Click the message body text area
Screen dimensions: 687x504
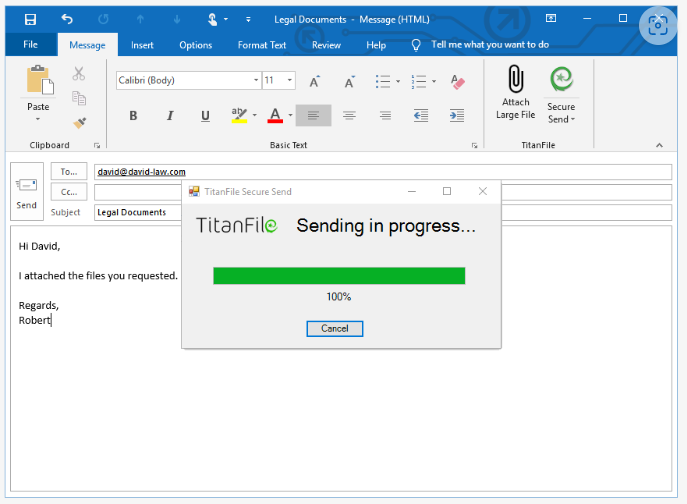pyautogui.click(x=341, y=358)
